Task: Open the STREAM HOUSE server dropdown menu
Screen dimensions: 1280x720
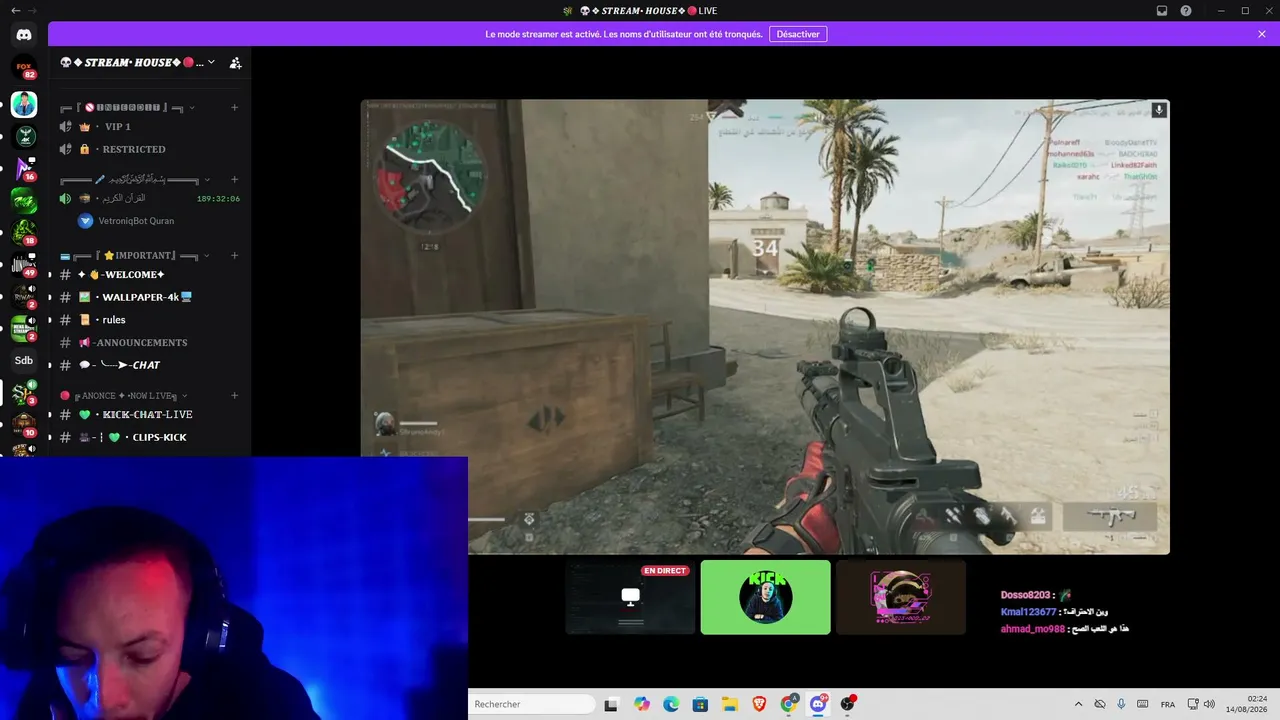Action: tap(211, 62)
